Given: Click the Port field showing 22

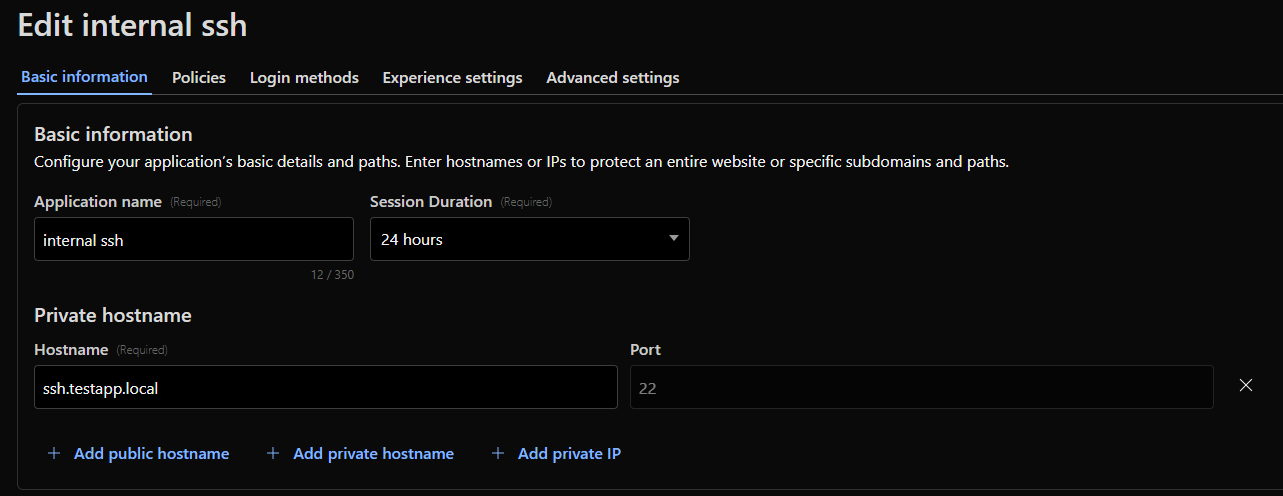Looking at the screenshot, I should 922,387.
